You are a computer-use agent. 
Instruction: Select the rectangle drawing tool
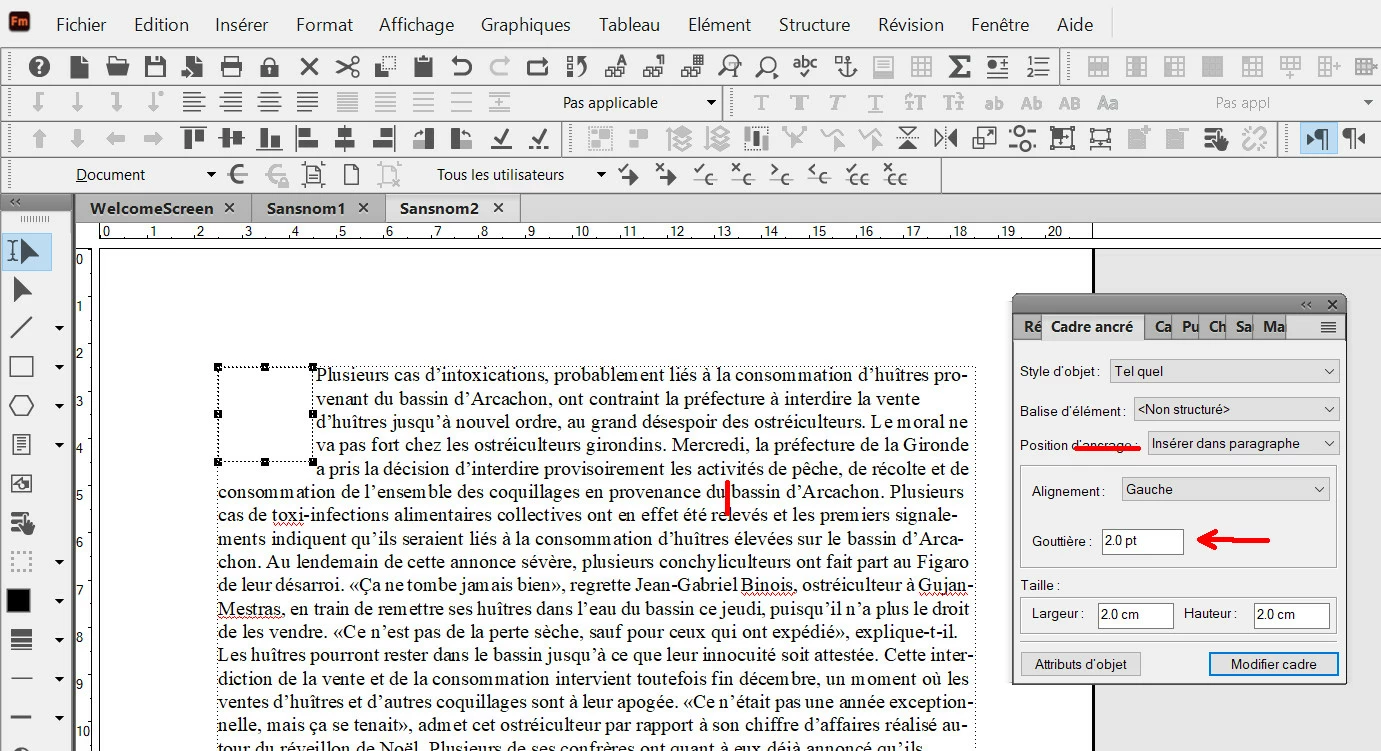click(21, 366)
